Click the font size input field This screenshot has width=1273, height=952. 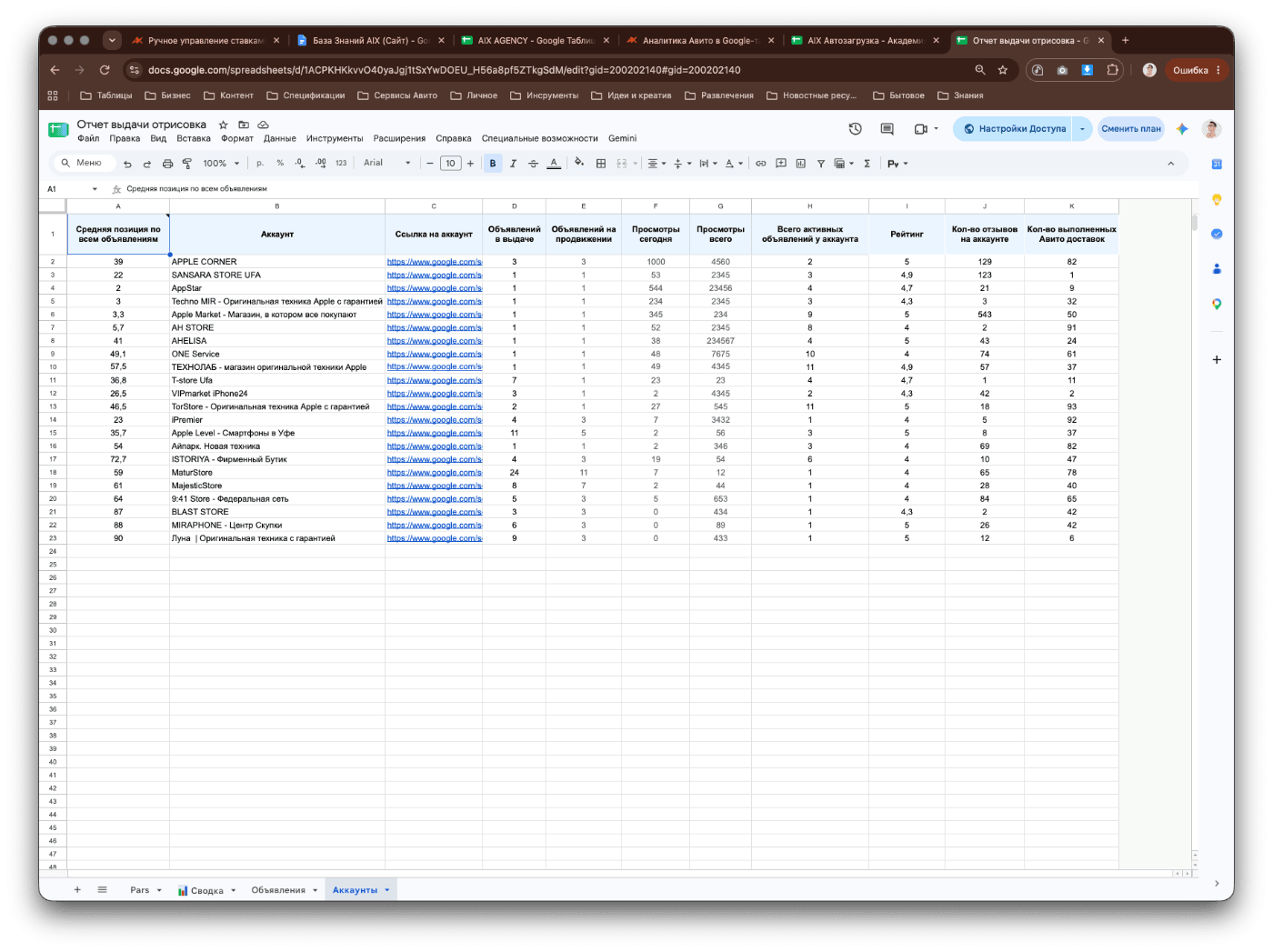[x=450, y=164]
